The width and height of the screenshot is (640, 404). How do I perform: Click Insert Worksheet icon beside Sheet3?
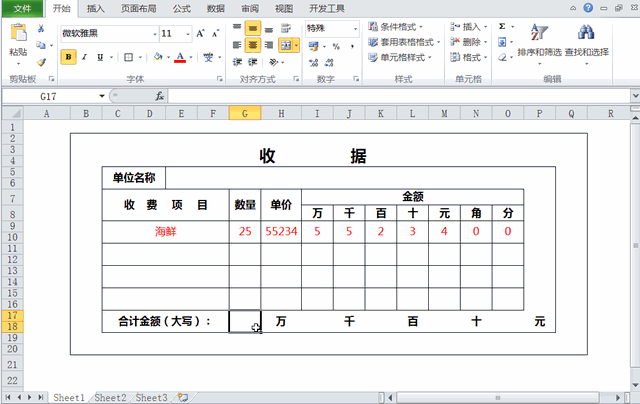point(183,397)
